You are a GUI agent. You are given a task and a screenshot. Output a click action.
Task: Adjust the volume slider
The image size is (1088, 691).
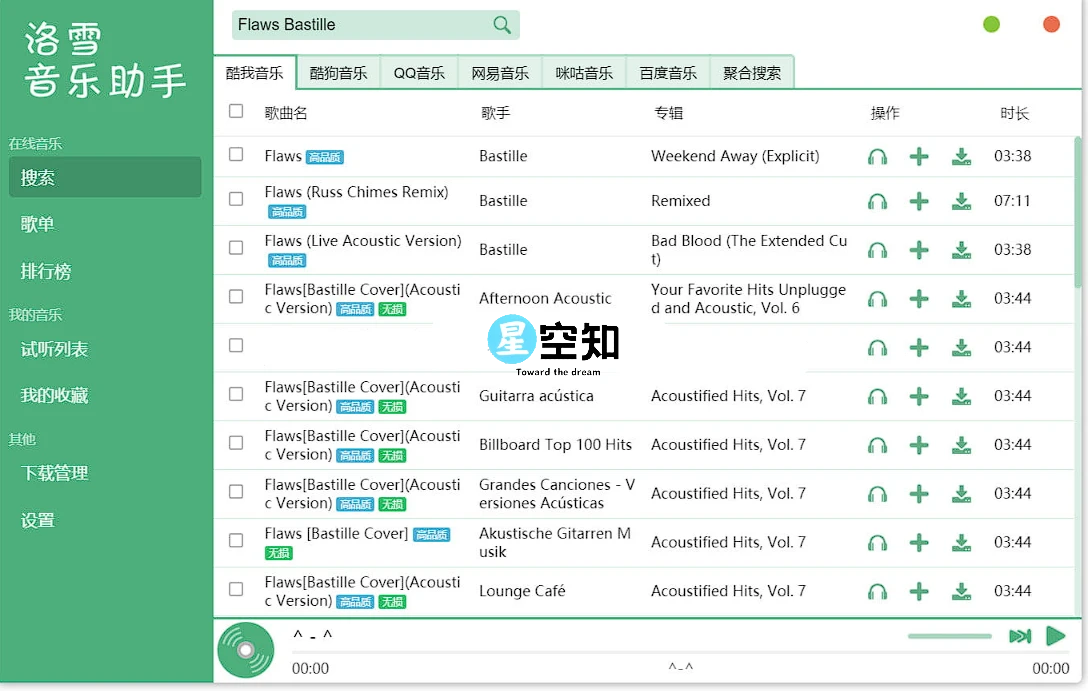pyautogui.click(x=948, y=635)
